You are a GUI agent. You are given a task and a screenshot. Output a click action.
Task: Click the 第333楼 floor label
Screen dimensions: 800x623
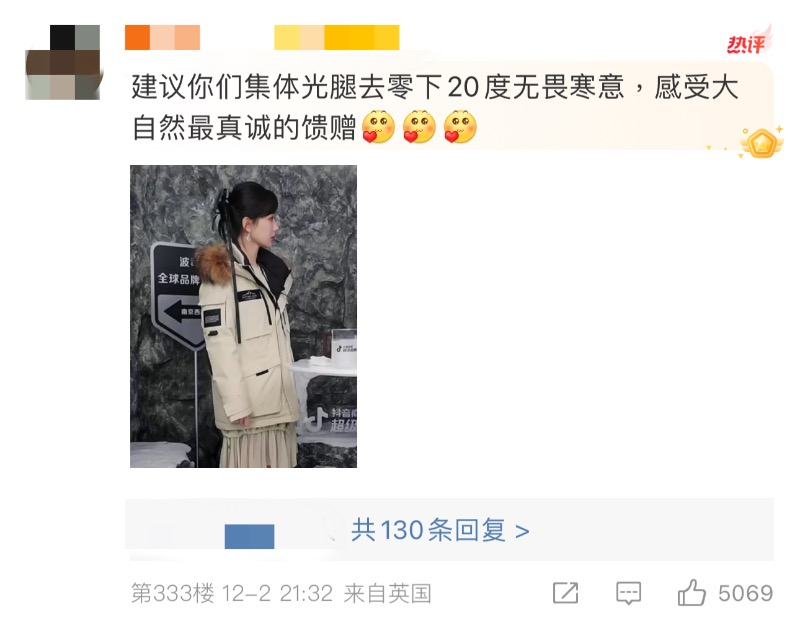pyautogui.click(x=172, y=593)
